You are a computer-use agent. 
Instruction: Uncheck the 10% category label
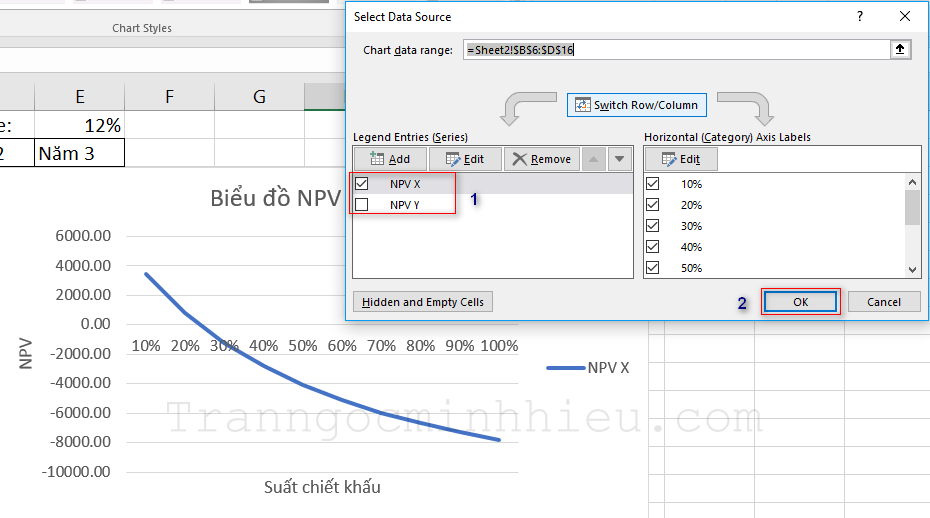[653, 184]
